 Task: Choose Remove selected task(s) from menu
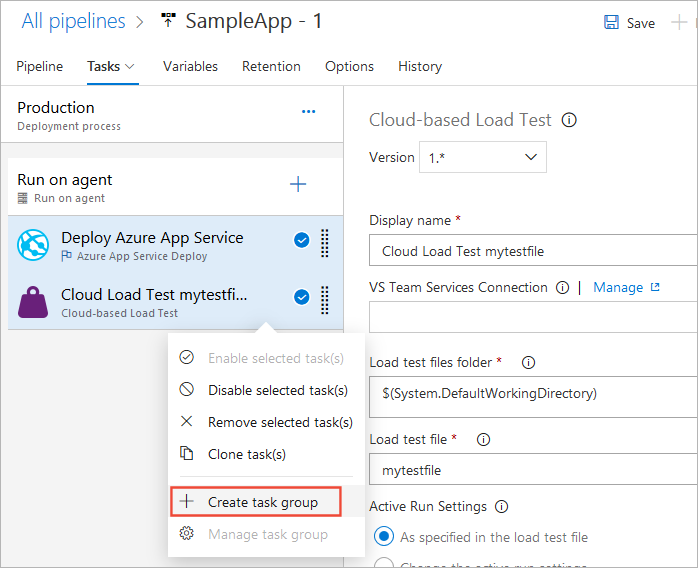[x=266, y=422]
